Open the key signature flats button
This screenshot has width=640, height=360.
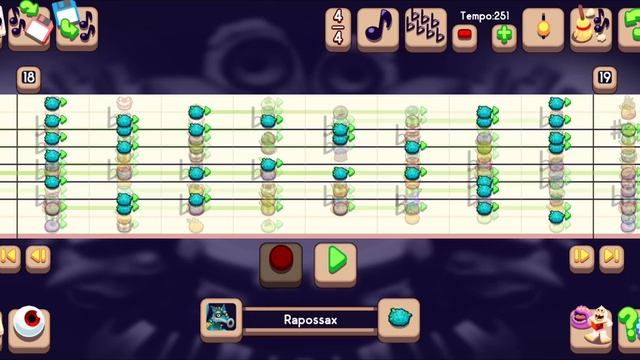click(426, 29)
